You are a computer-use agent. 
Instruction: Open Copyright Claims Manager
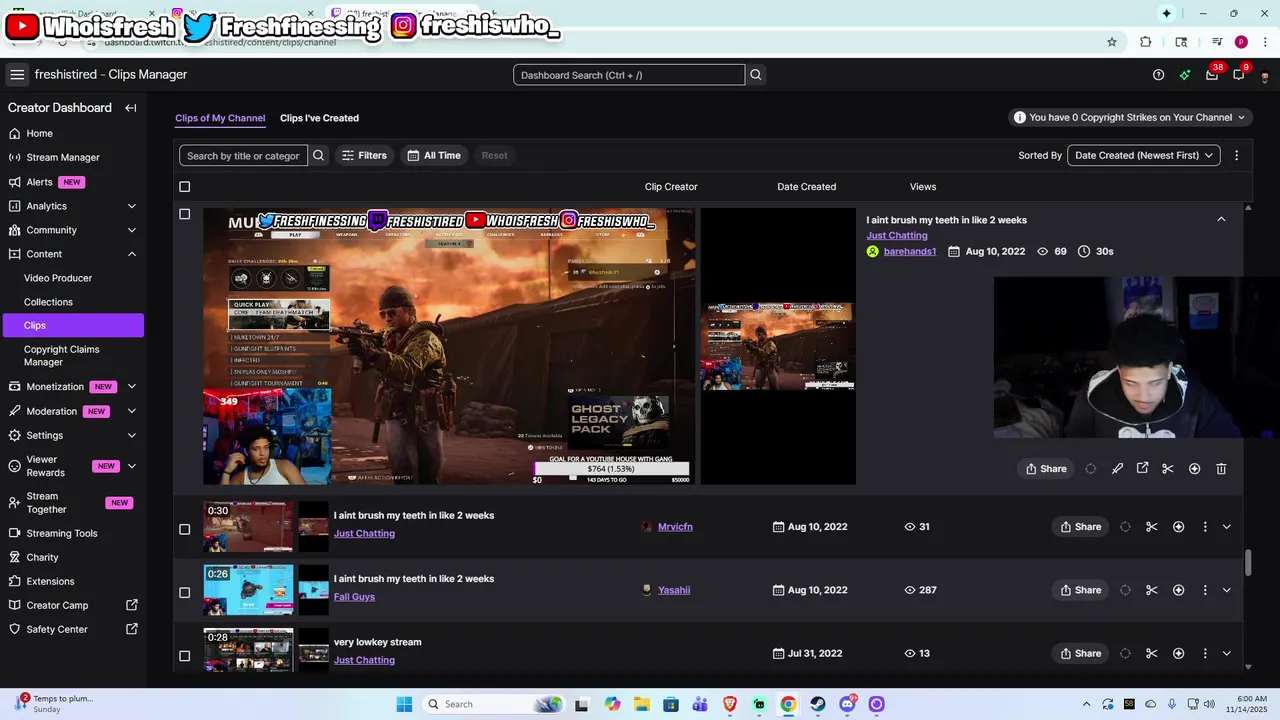61,356
